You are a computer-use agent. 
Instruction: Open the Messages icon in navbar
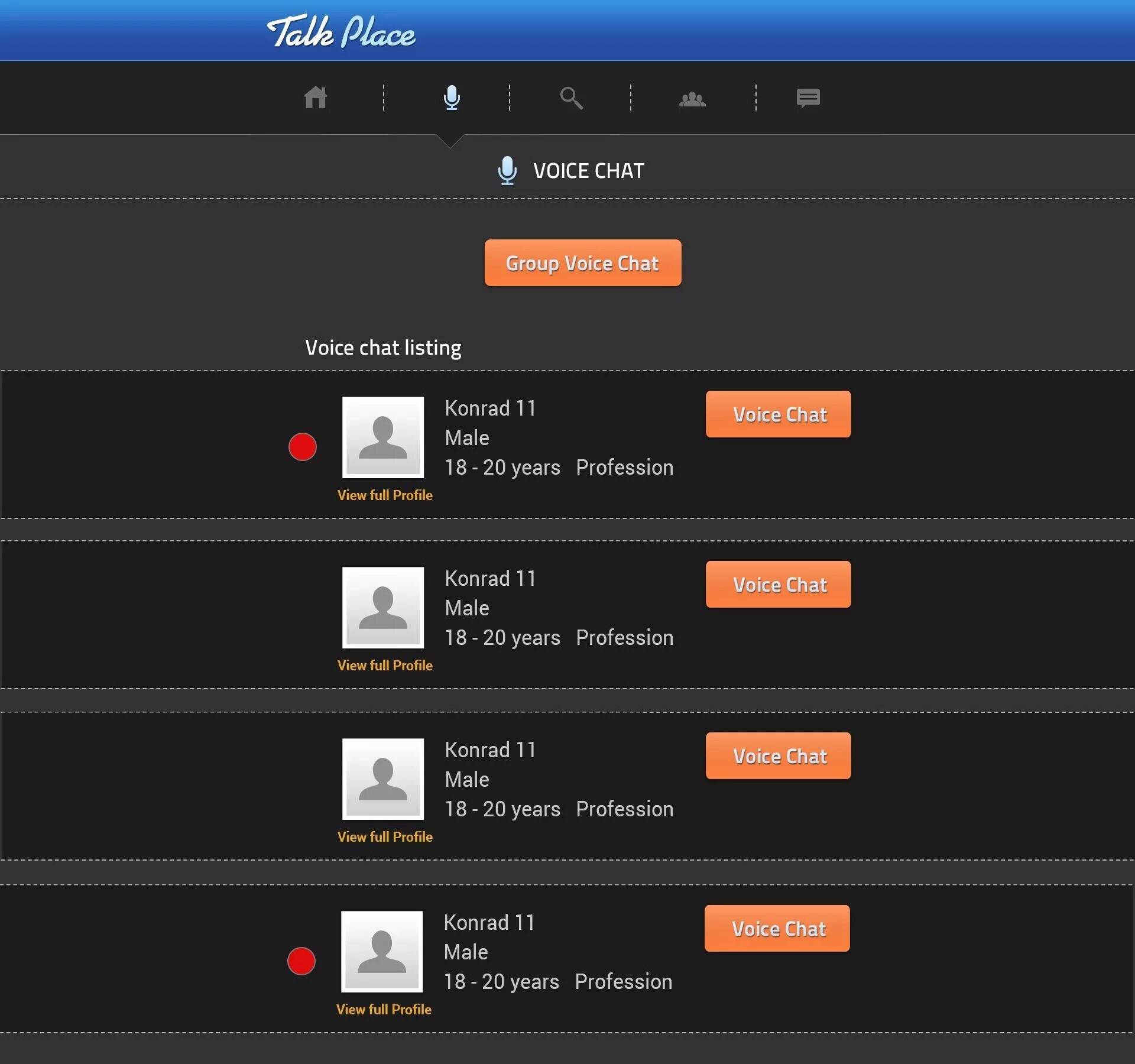808,97
